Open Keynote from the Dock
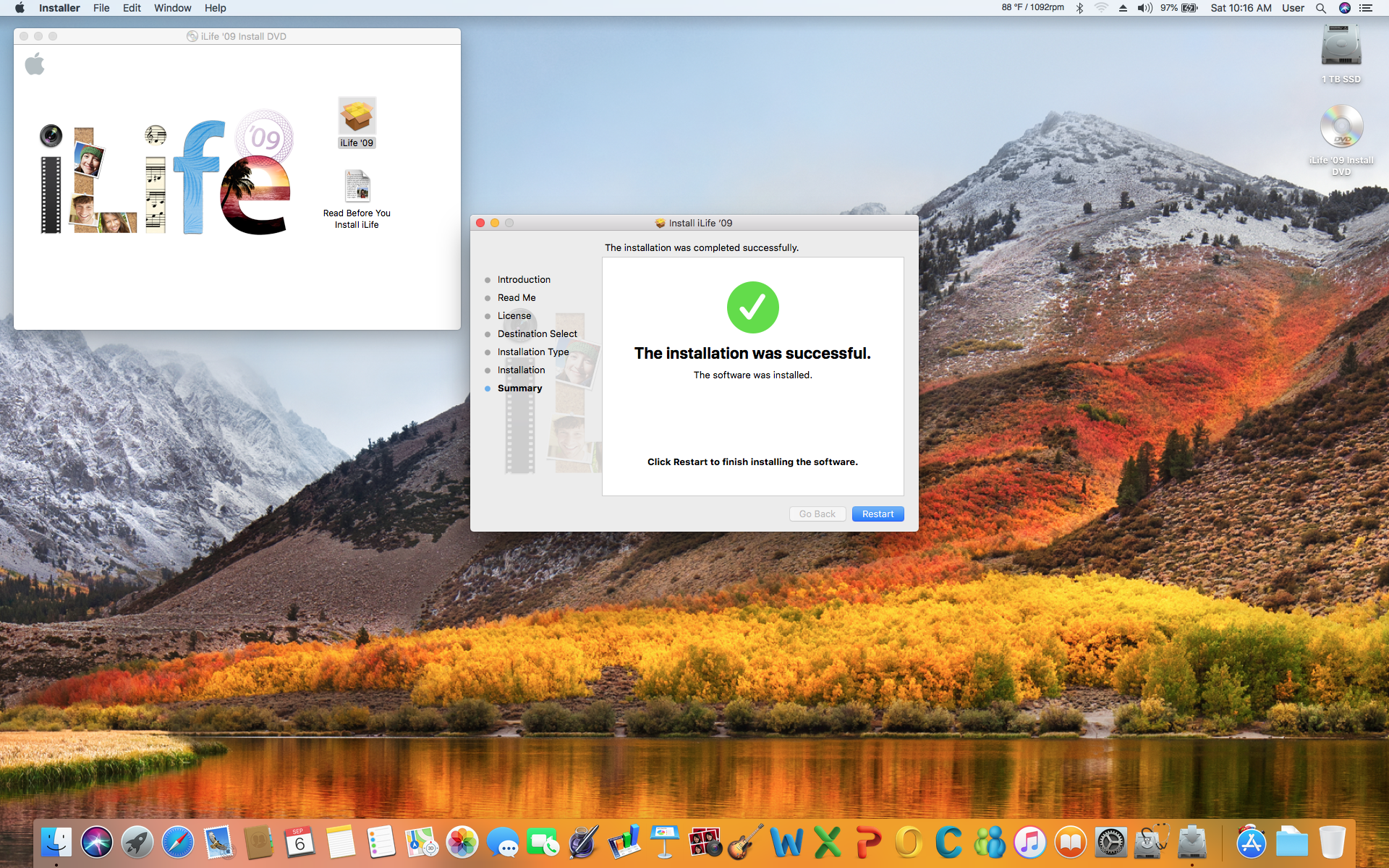Viewport: 1389px width, 868px height. click(x=665, y=842)
